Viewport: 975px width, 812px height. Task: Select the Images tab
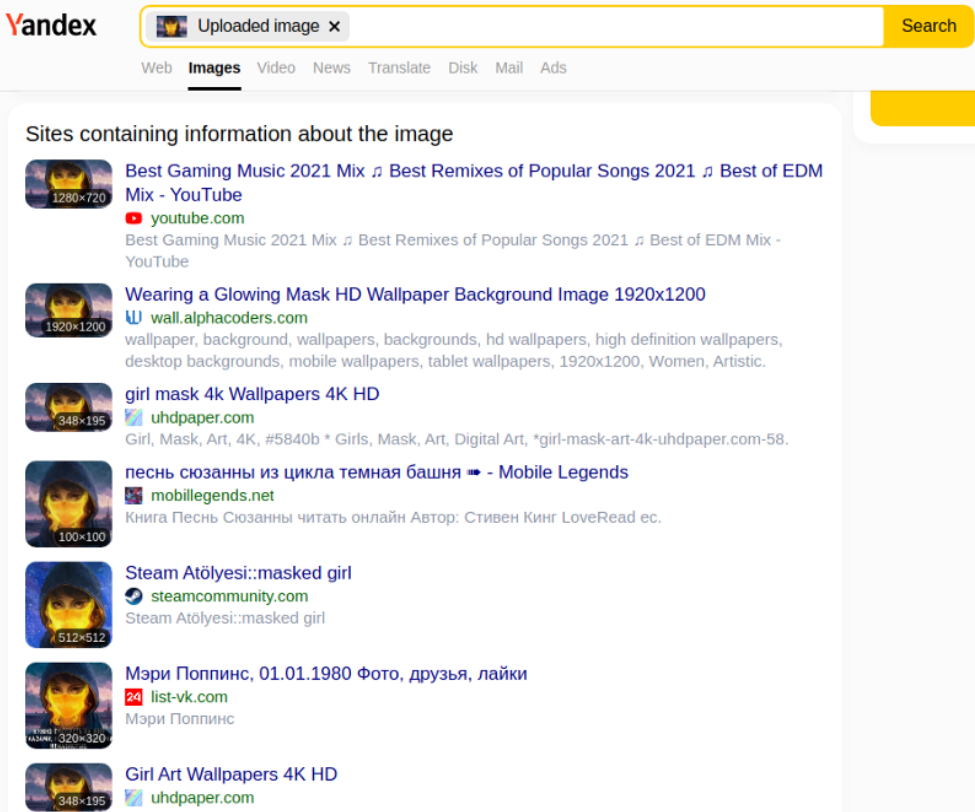point(215,68)
